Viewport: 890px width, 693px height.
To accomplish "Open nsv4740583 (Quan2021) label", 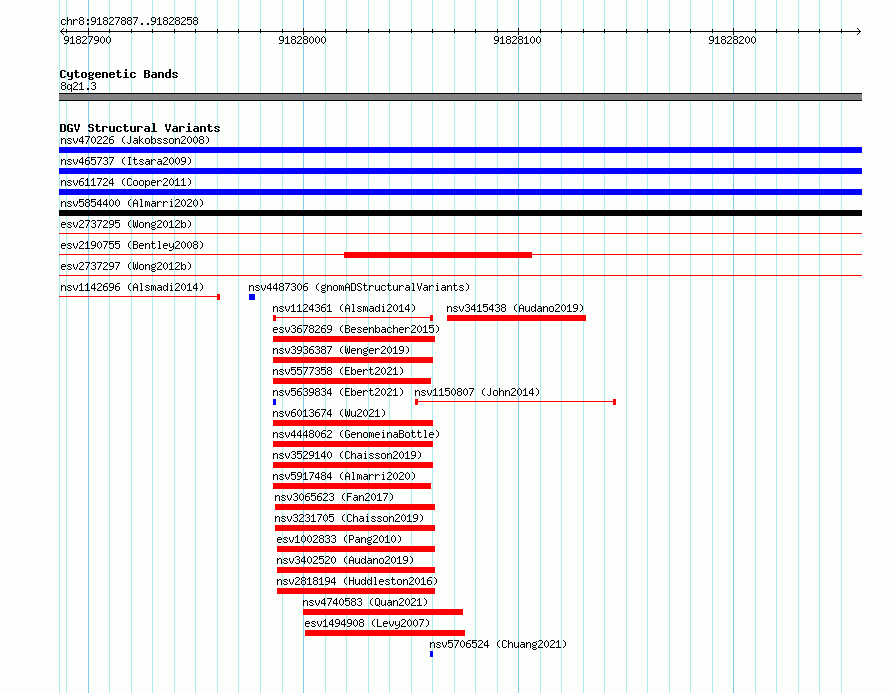I will pos(365,602).
